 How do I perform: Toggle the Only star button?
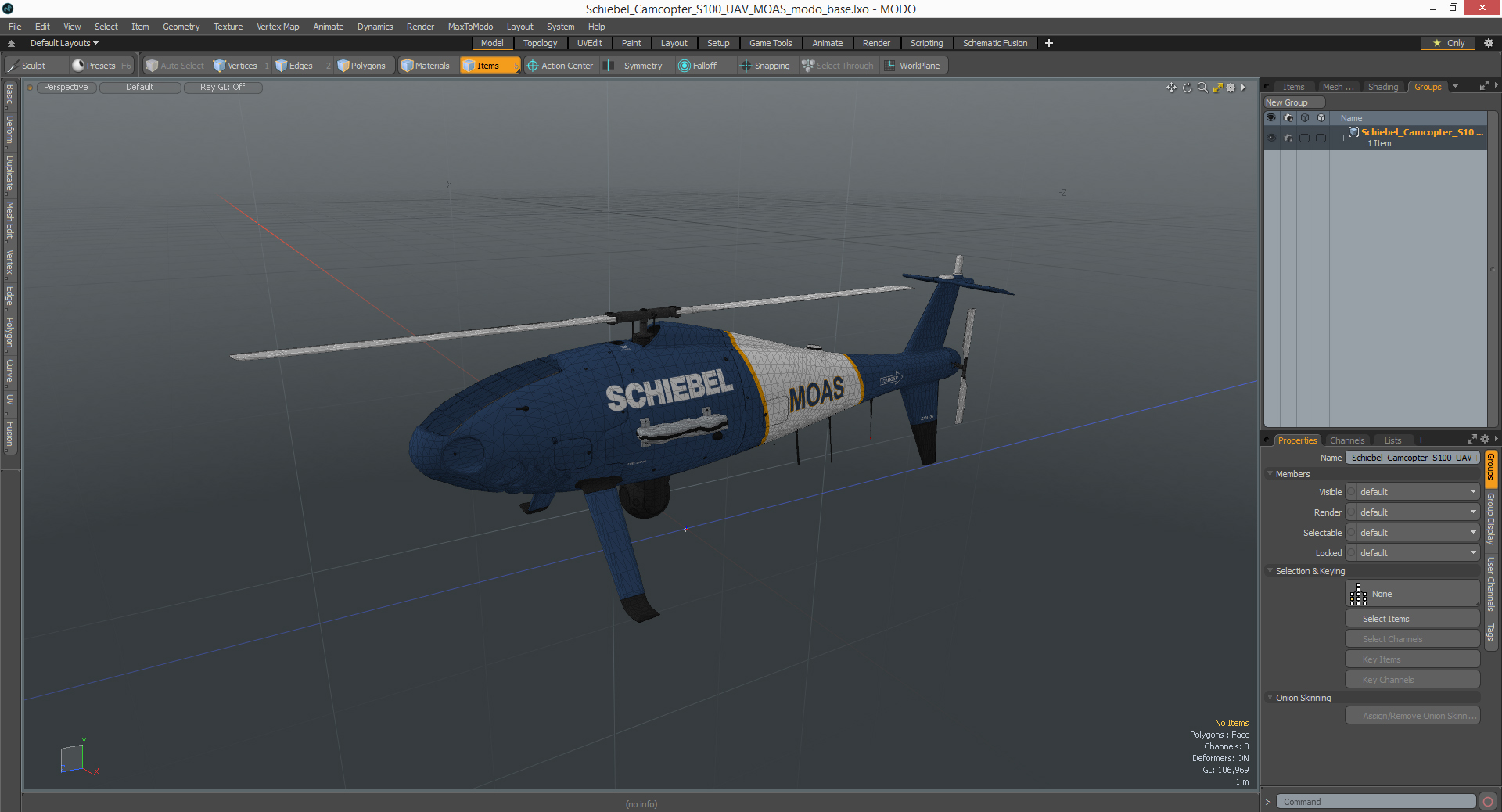click(1449, 43)
